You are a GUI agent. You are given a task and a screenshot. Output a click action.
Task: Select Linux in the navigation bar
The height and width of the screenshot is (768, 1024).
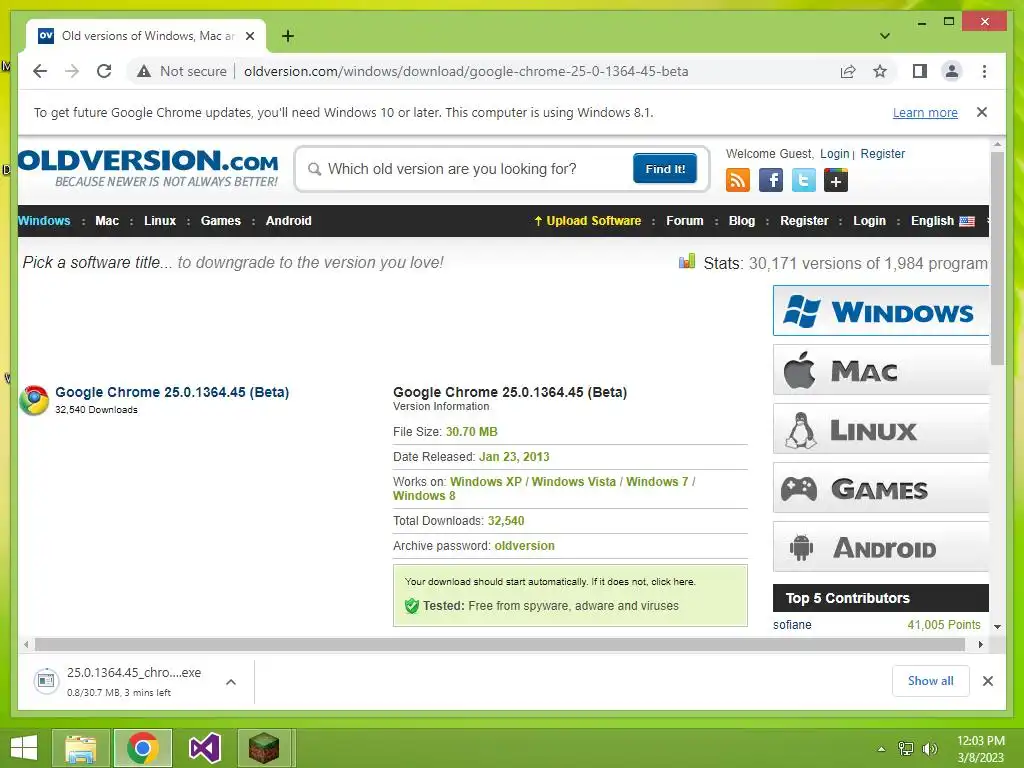pyautogui.click(x=160, y=221)
